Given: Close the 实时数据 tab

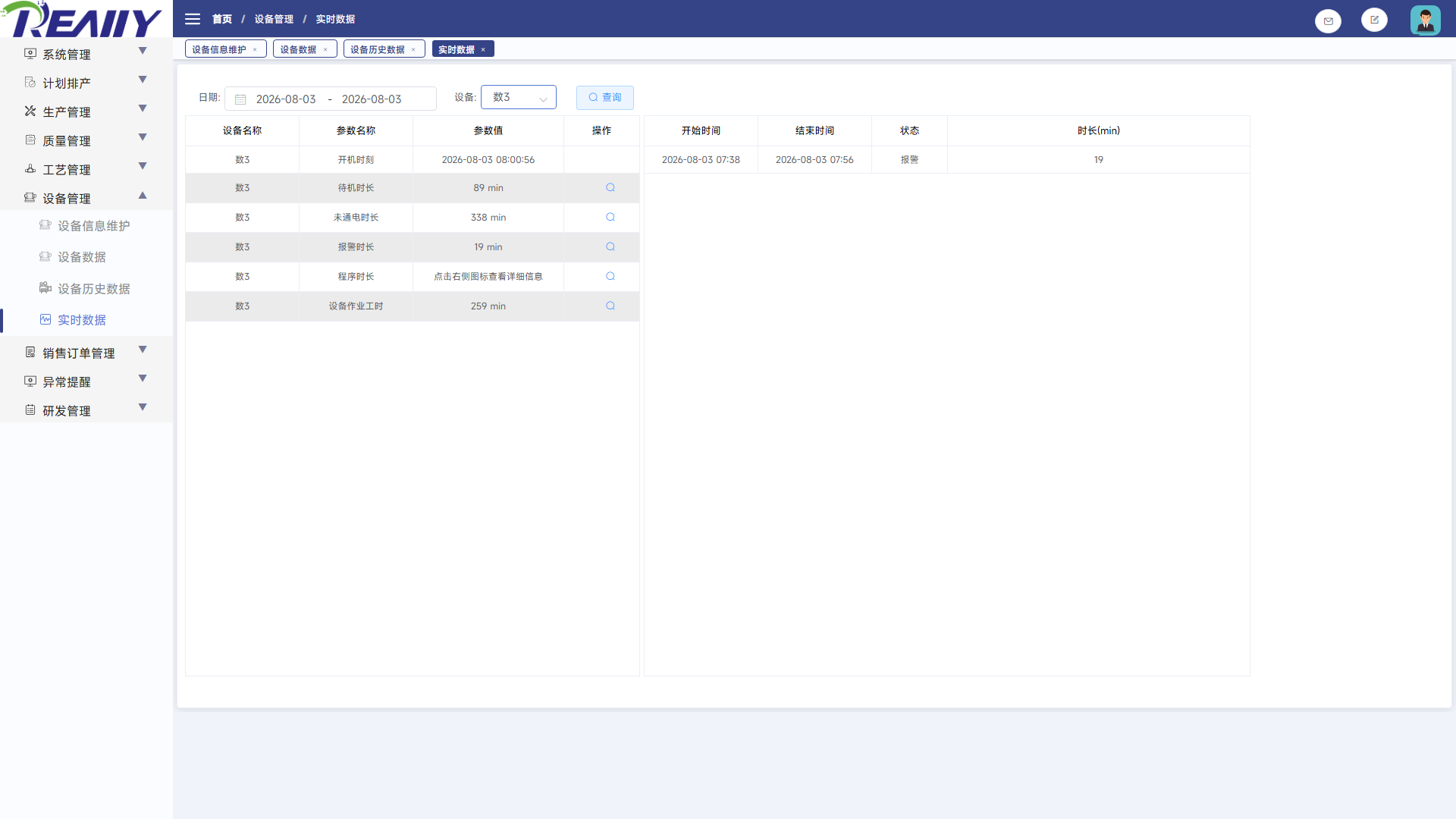Looking at the screenshot, I should click(483, 49).
